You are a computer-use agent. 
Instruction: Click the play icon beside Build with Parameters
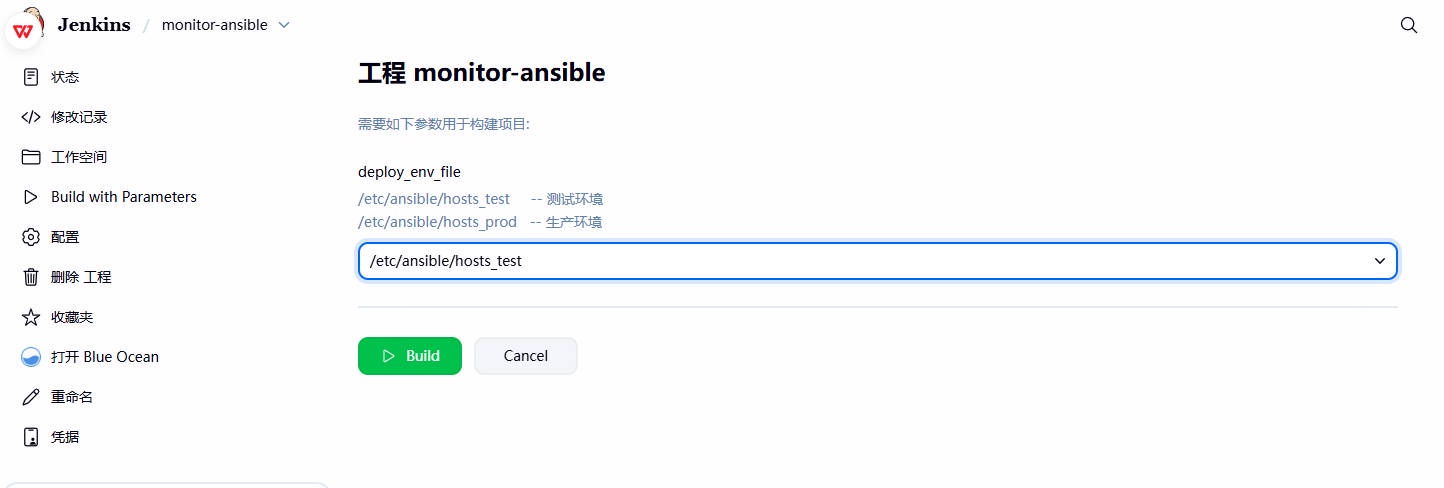coord(31,197)
